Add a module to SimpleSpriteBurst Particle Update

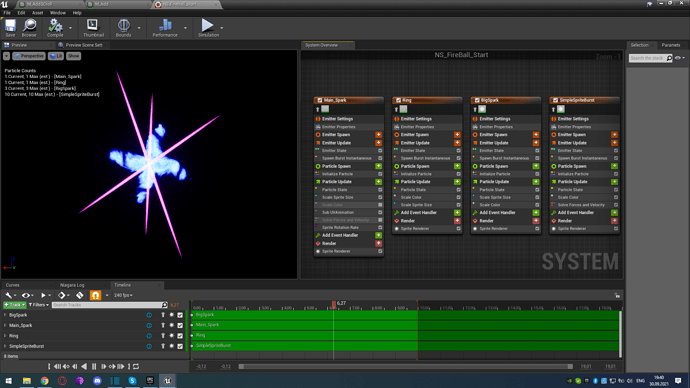614,182
